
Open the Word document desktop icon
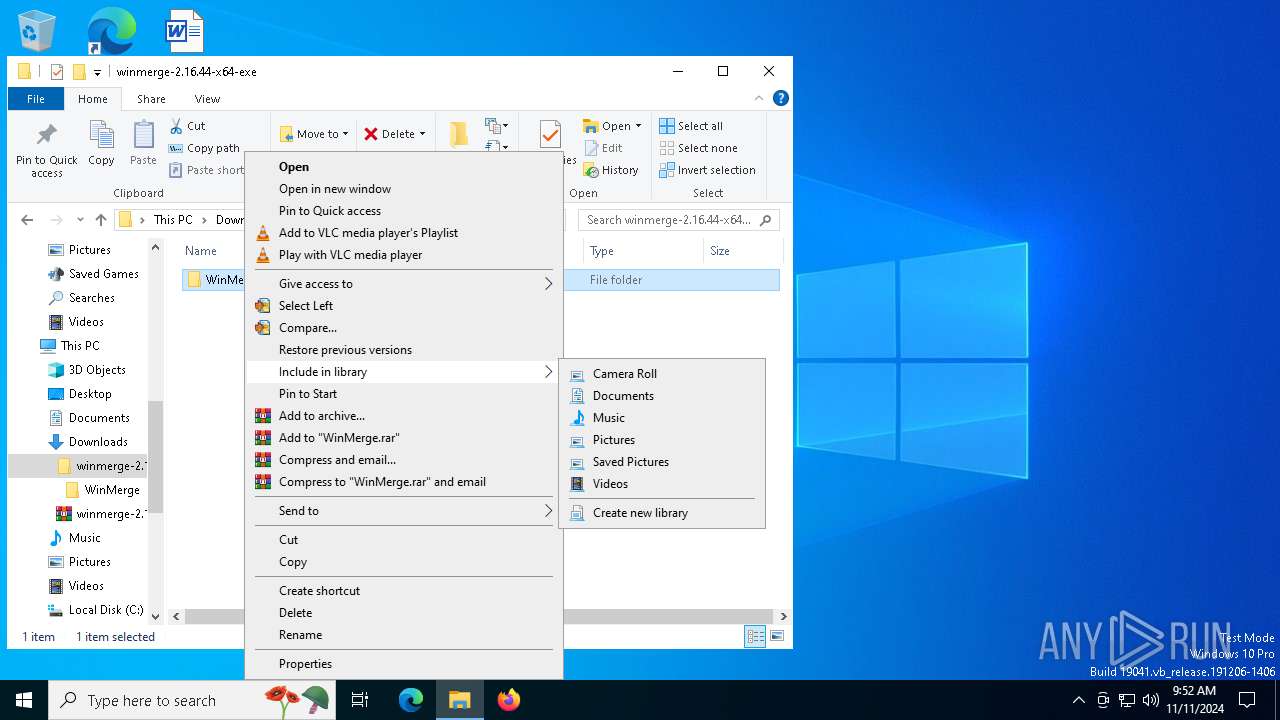tap(185, 30)
